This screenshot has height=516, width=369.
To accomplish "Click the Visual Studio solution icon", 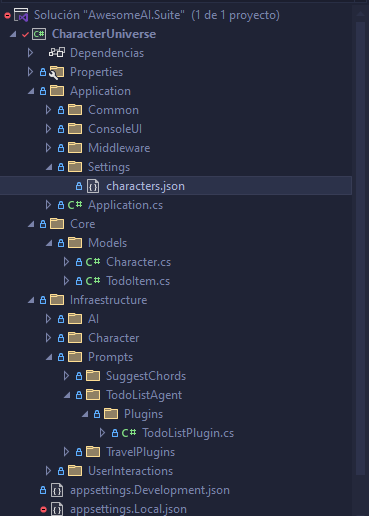I will click(x=21, y=15).
